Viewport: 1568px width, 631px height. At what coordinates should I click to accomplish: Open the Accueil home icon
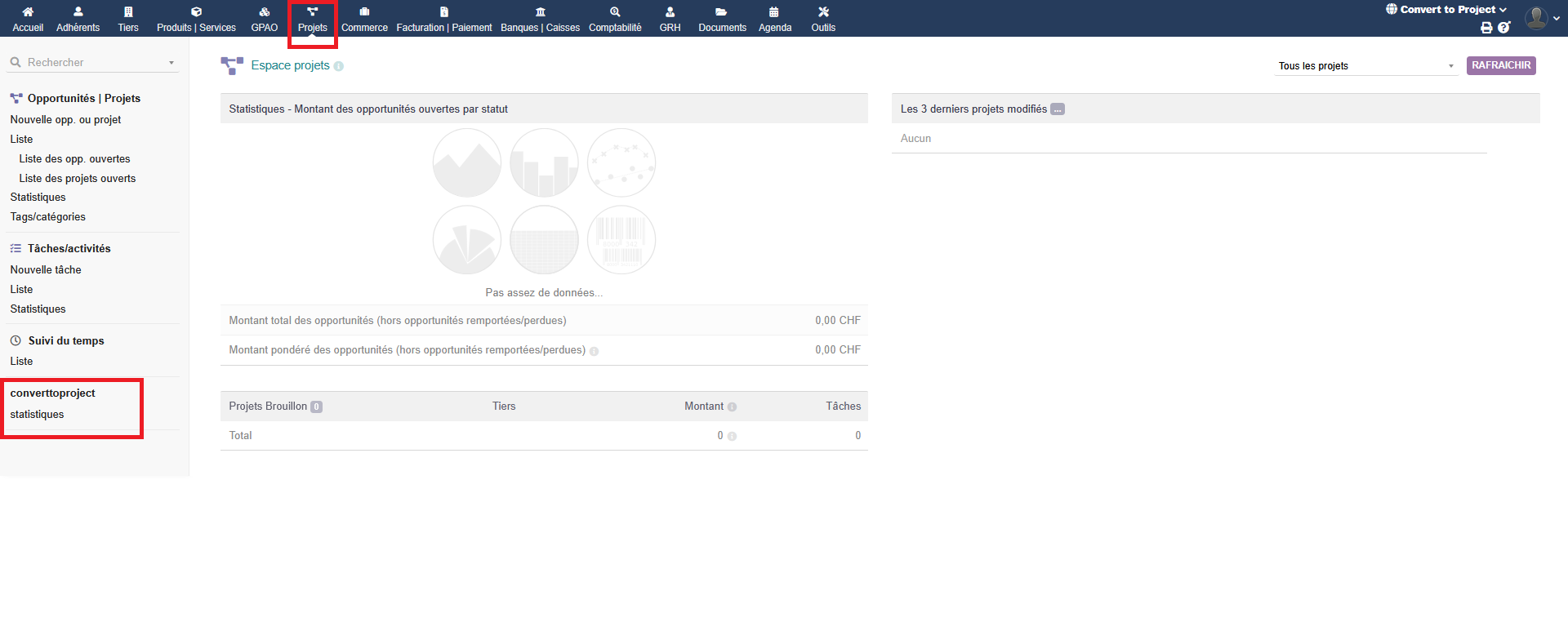28,12
